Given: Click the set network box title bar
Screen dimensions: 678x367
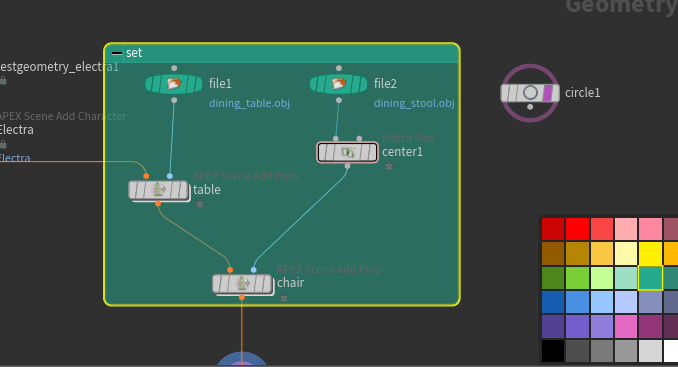Looking at the screenshot, I should click(x=282, y=53).
